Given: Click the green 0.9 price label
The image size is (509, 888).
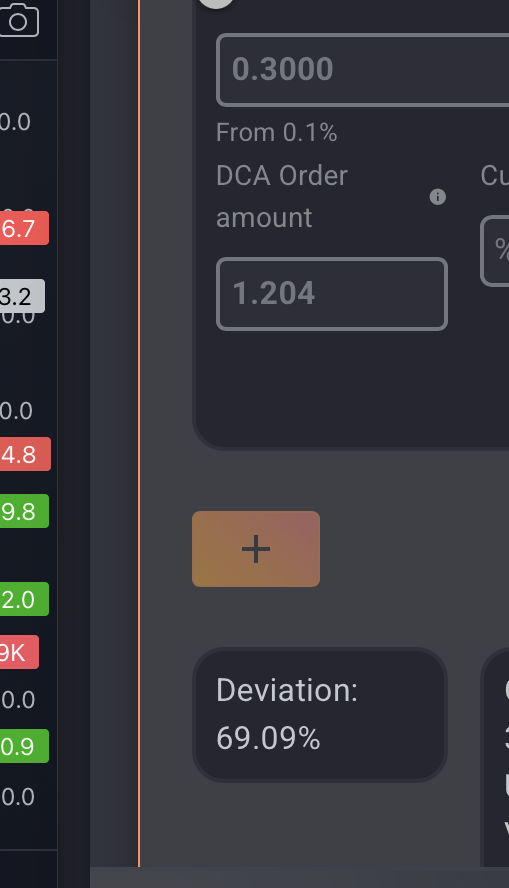Looking at the screenshot, I should (24, 746).
